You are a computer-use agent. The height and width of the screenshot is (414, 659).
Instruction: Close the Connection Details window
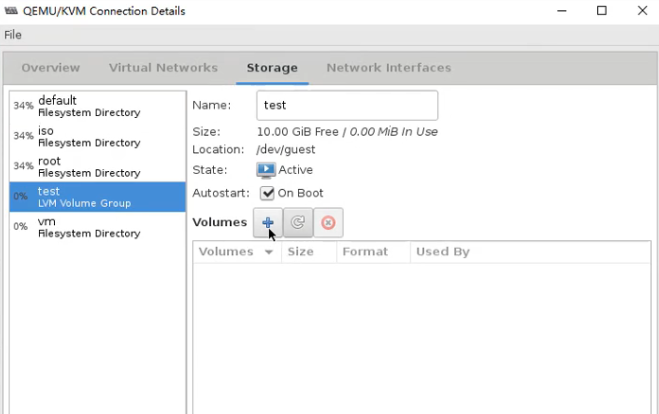[642, 11]
